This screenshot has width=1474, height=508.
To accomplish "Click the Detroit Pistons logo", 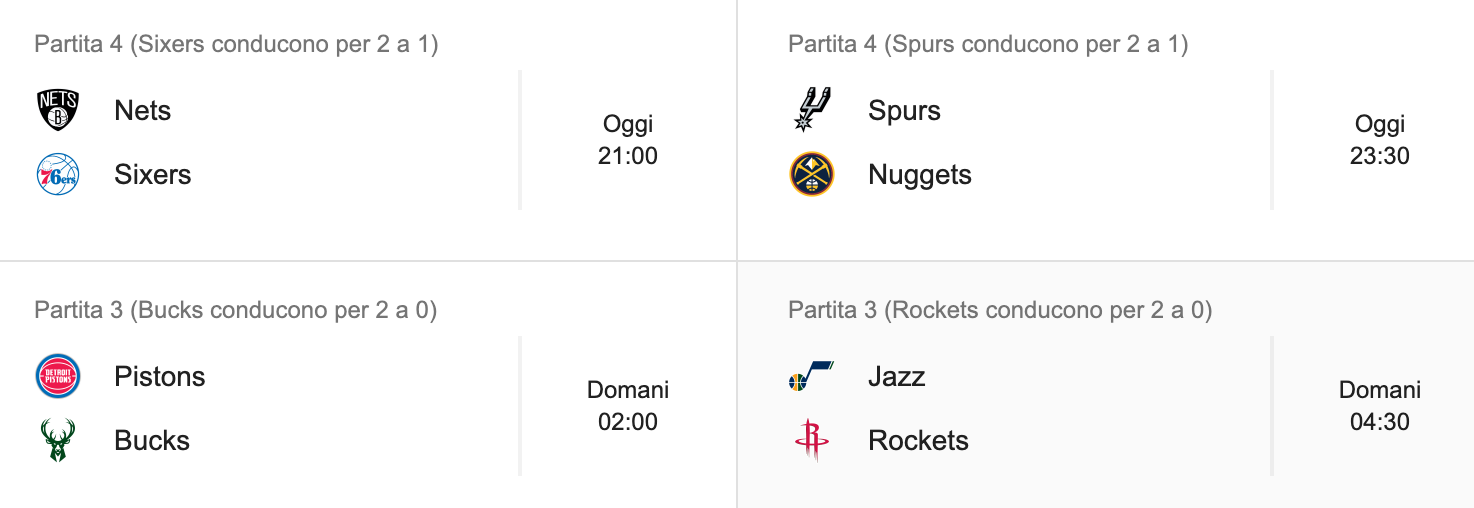I will tap(57, 376).
